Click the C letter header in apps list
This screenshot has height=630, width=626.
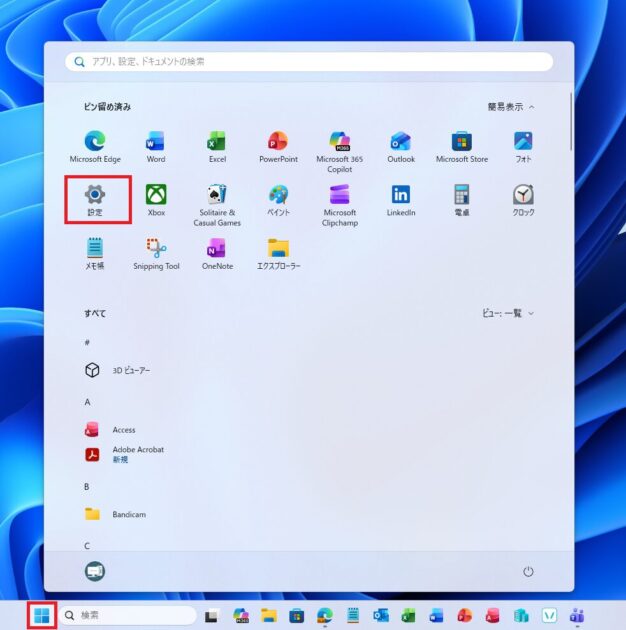point(87,546)
